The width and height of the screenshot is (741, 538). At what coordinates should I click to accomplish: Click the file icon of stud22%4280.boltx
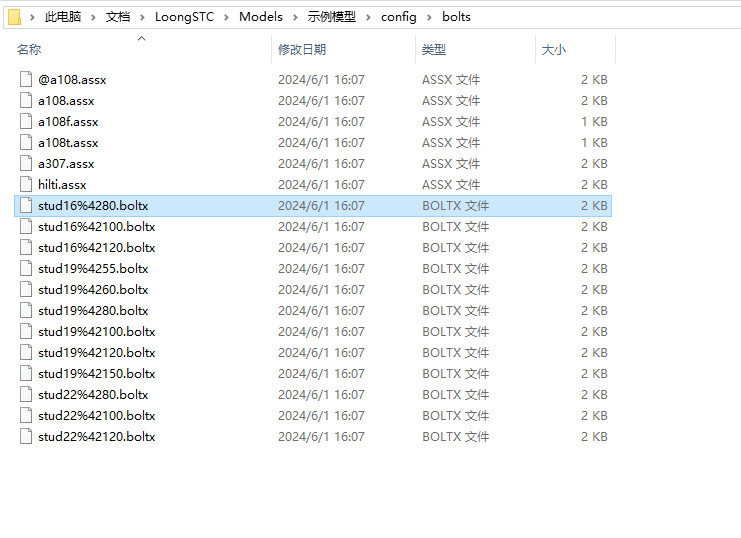(x=26, y=395)
